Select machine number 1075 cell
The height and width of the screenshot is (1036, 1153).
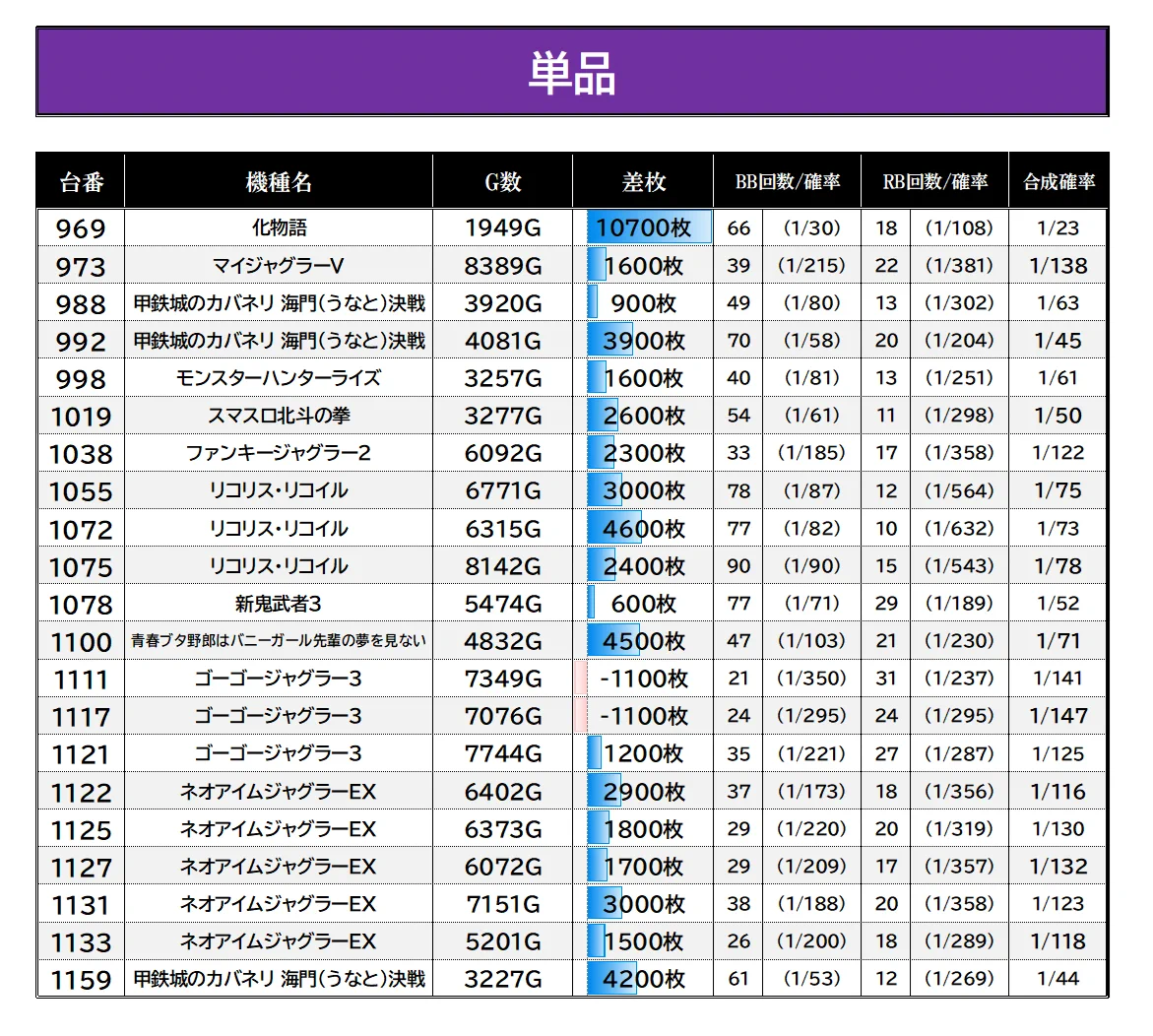tap(81, 567)
